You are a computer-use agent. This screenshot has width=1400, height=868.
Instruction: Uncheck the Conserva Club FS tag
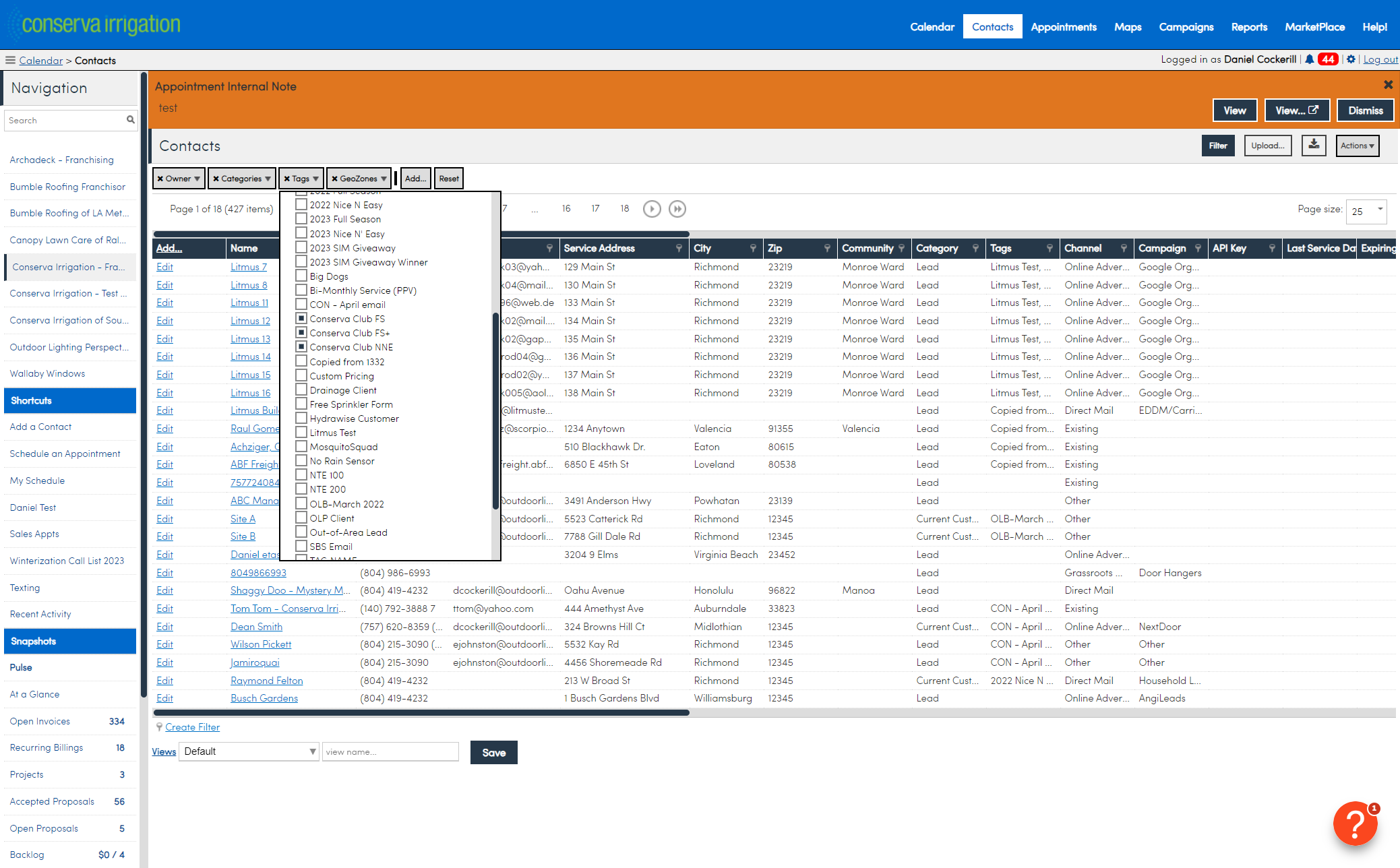301,318
